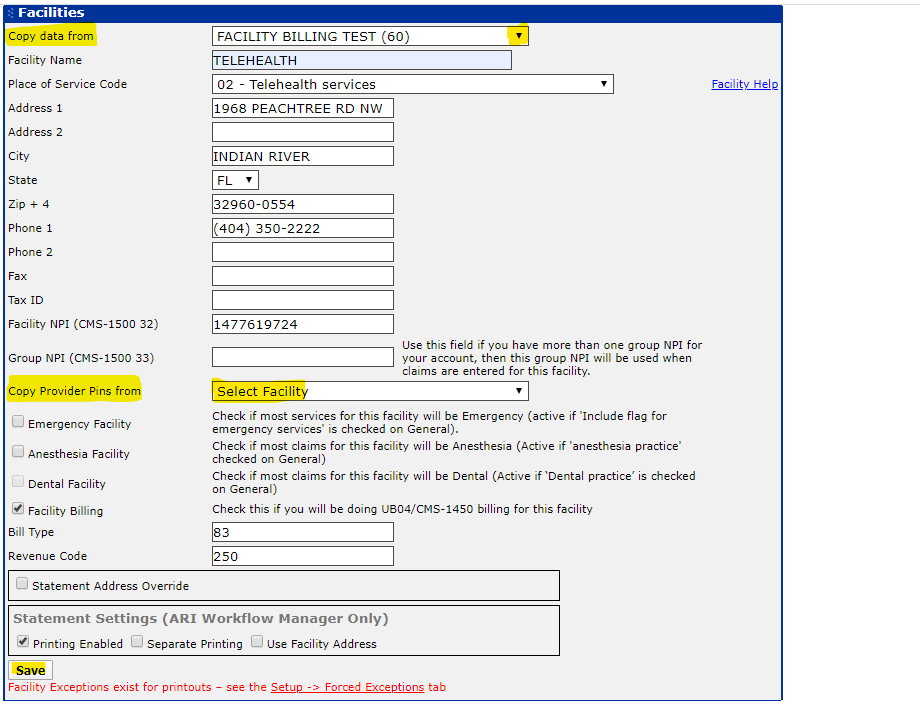Click the Group NPI (CMS-1500 33) label
920x715 pixels.
tap(81, 358)
